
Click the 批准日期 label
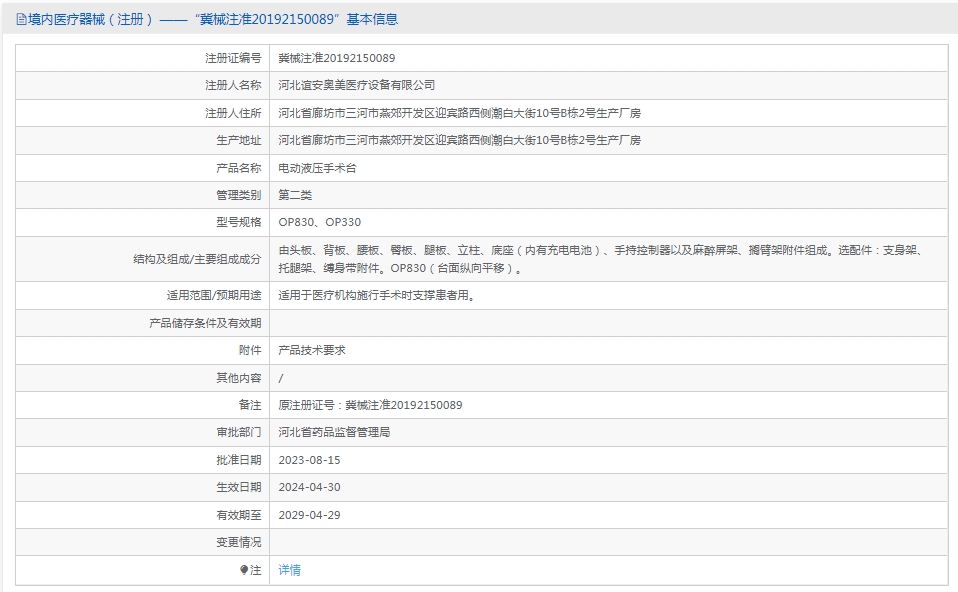(238, 460)
